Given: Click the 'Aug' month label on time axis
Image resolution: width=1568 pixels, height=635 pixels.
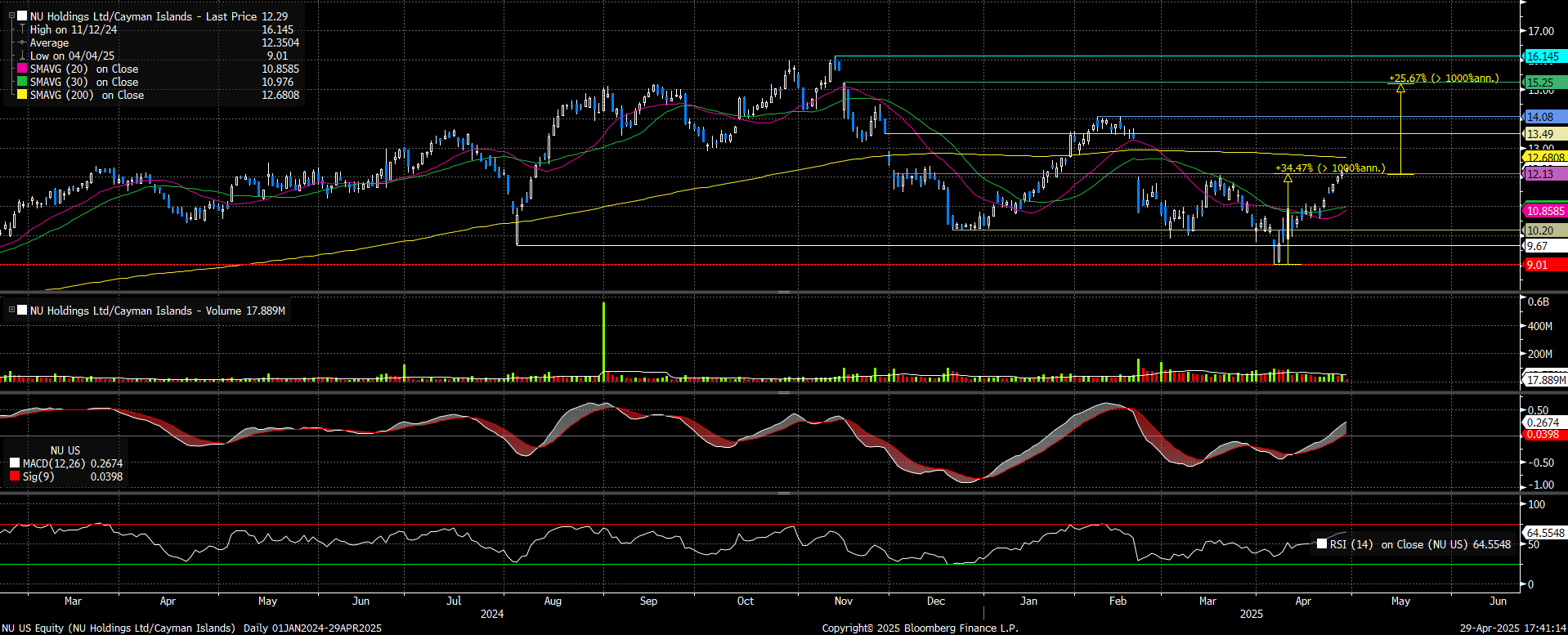Looking at the screenshot, I should click(x=553, y=601).
